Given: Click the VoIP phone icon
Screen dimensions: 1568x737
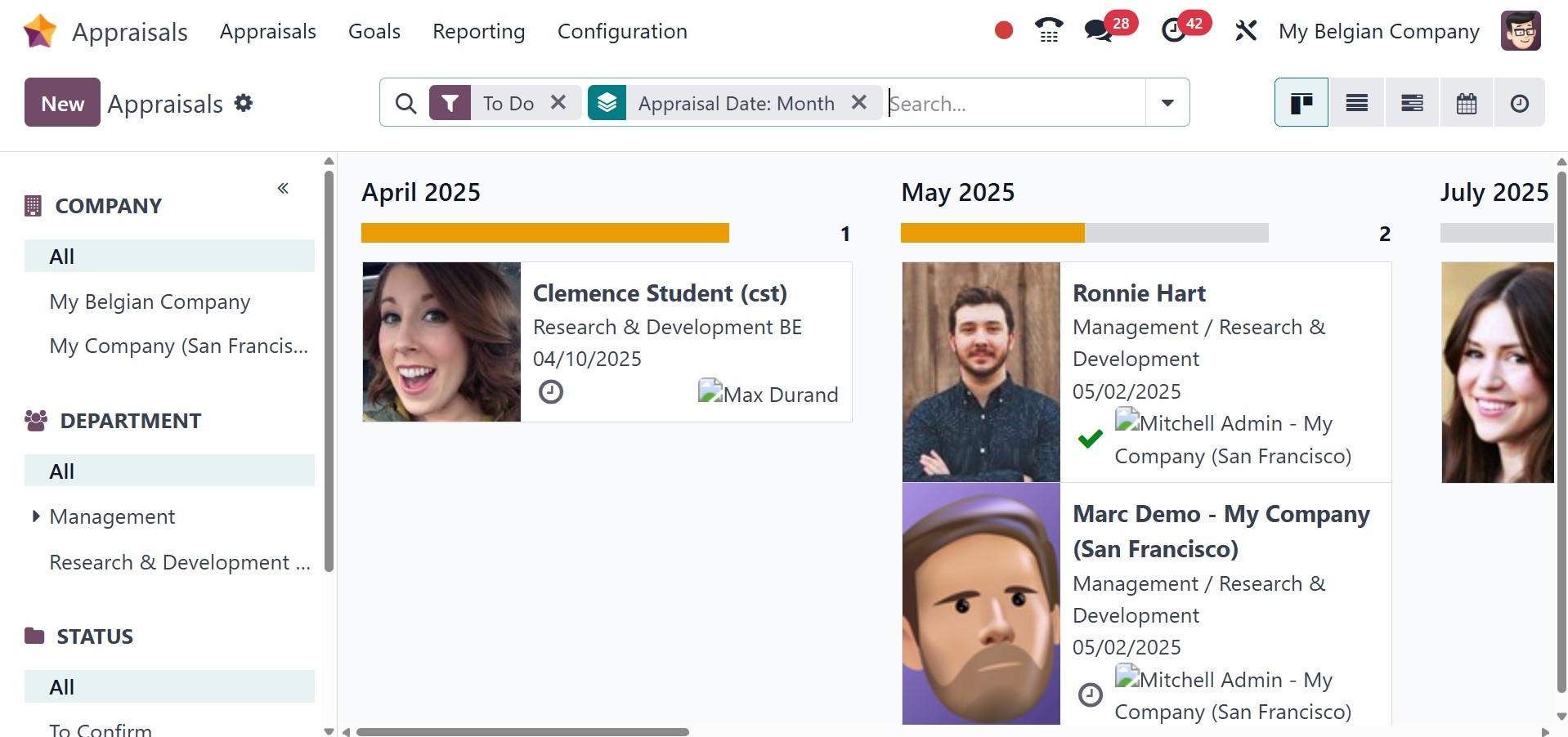Looking at the screenshot, I should 1048,31.
